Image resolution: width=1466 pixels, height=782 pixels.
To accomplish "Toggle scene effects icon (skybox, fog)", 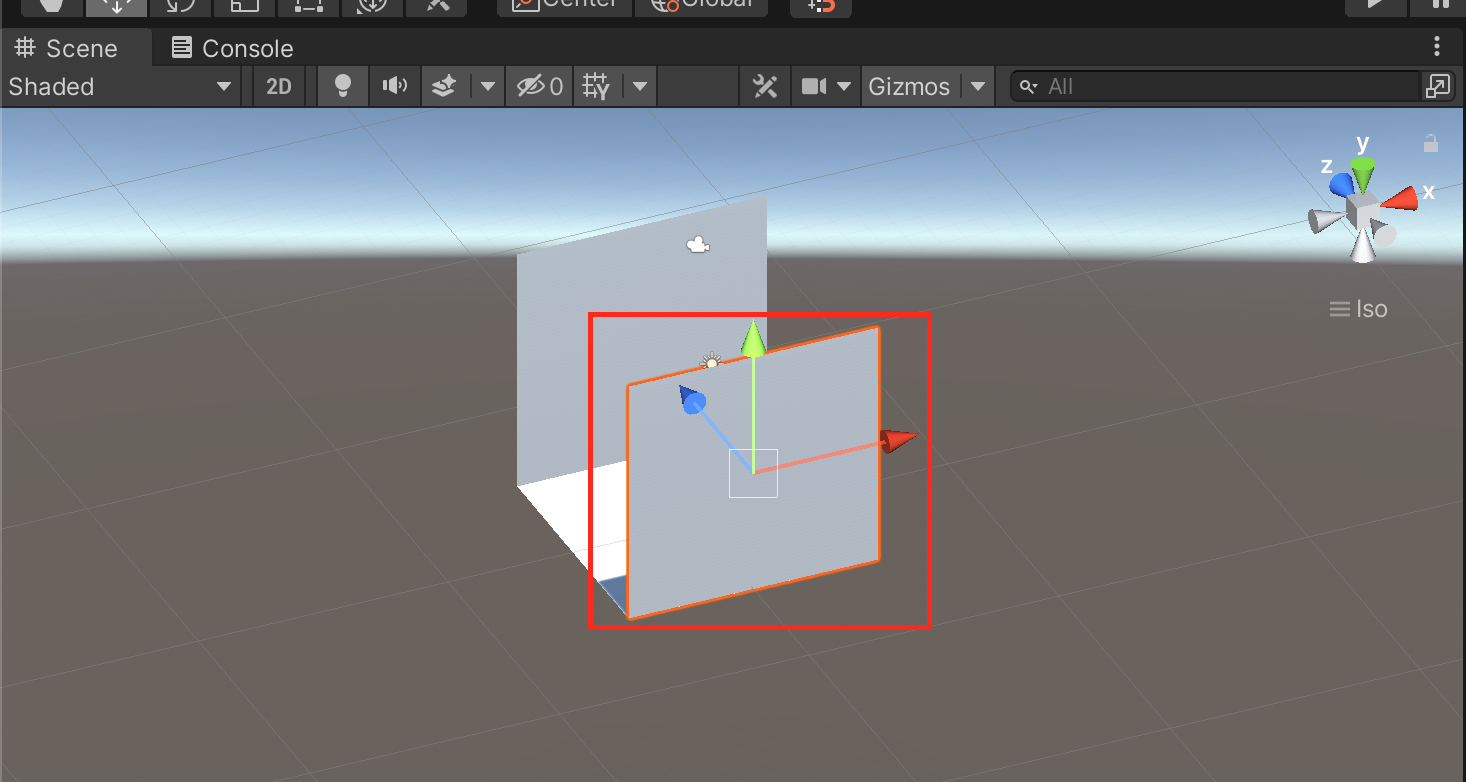I will pos(445,87).
